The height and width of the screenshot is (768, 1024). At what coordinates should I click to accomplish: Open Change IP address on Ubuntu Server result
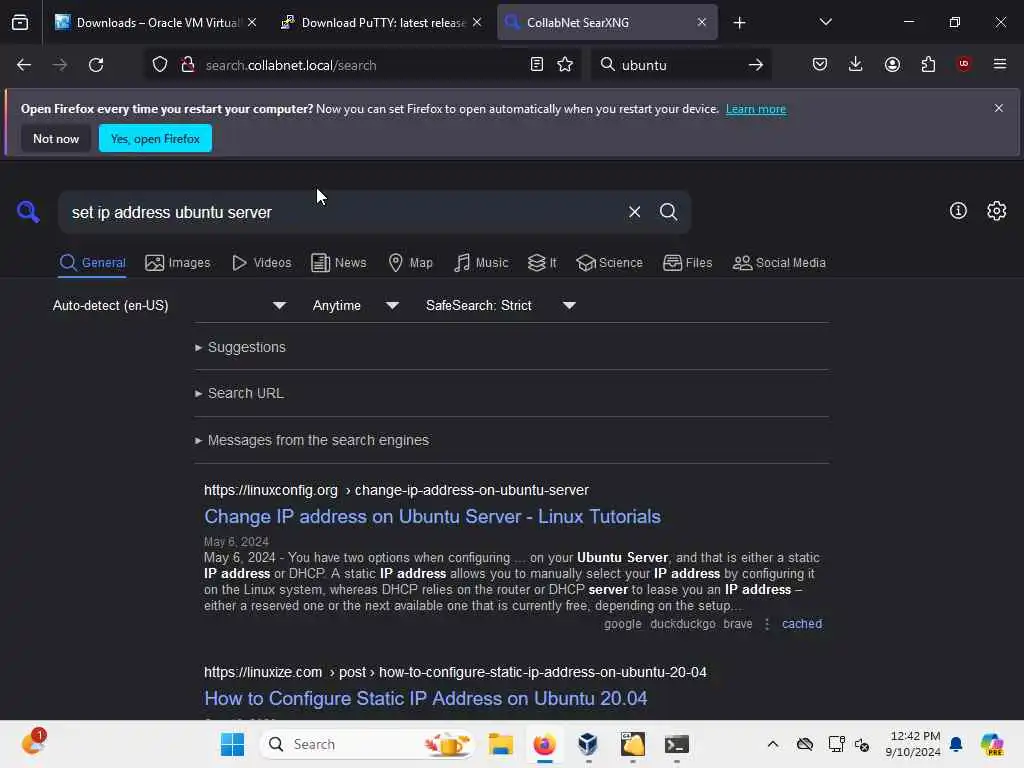point(432,517)
